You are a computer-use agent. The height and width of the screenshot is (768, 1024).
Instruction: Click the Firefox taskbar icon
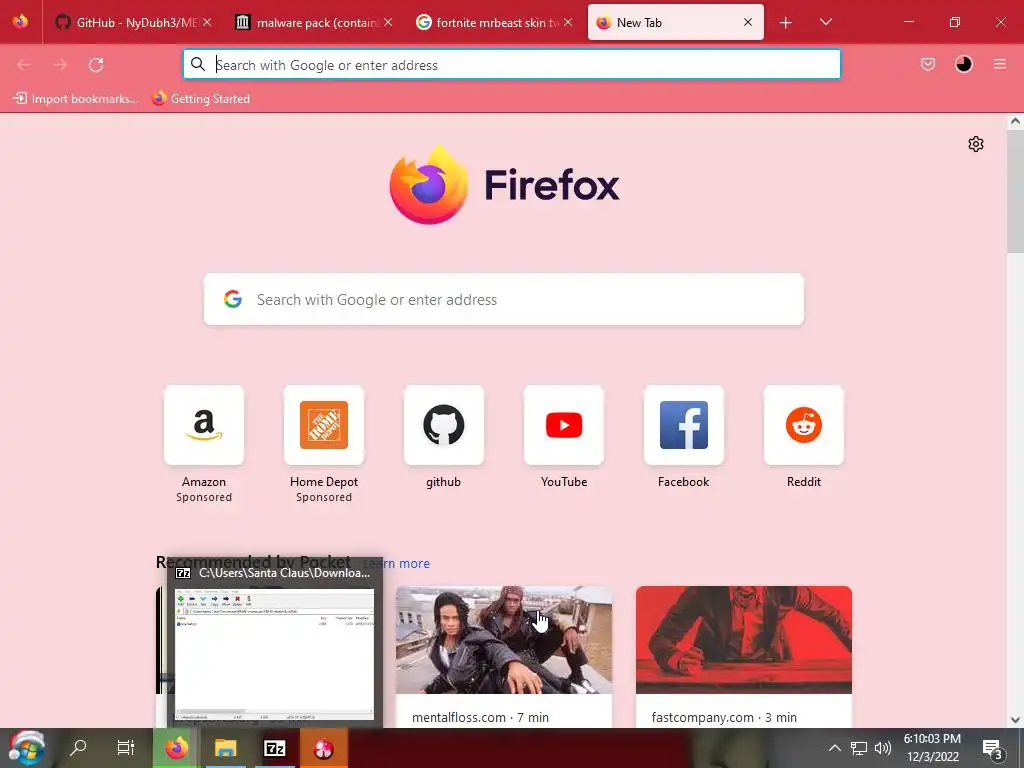coord(176,748)
